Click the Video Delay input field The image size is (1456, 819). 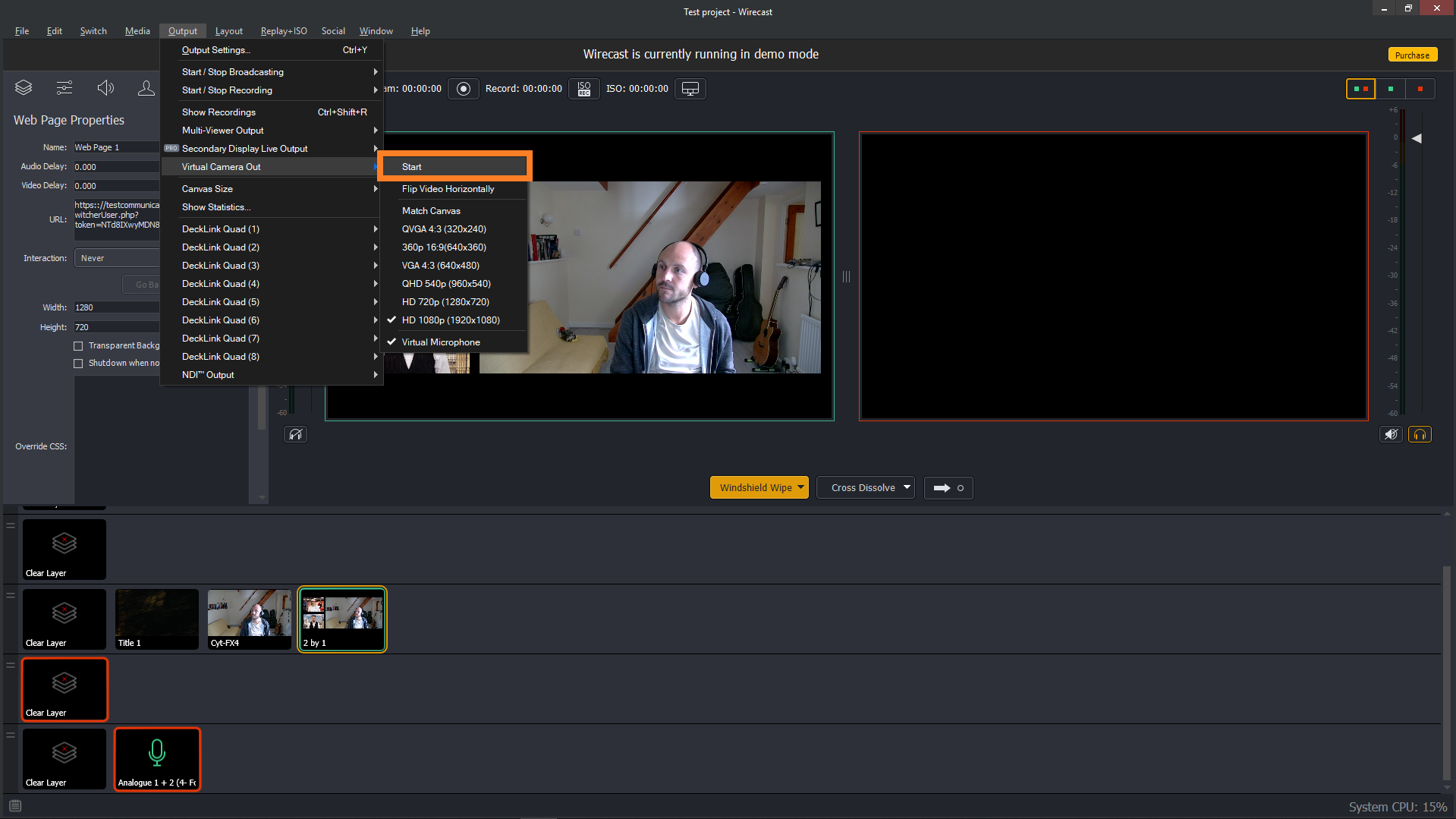[x=116, y=186]
